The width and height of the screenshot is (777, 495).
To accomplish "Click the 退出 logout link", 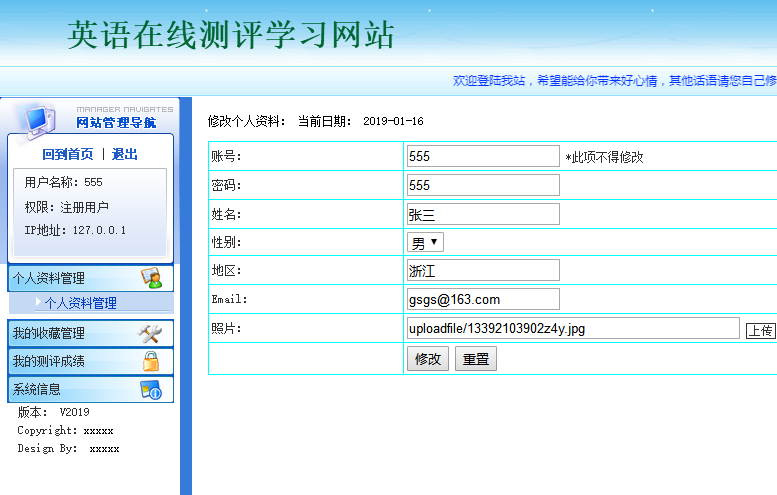I will tap(124, 155).
